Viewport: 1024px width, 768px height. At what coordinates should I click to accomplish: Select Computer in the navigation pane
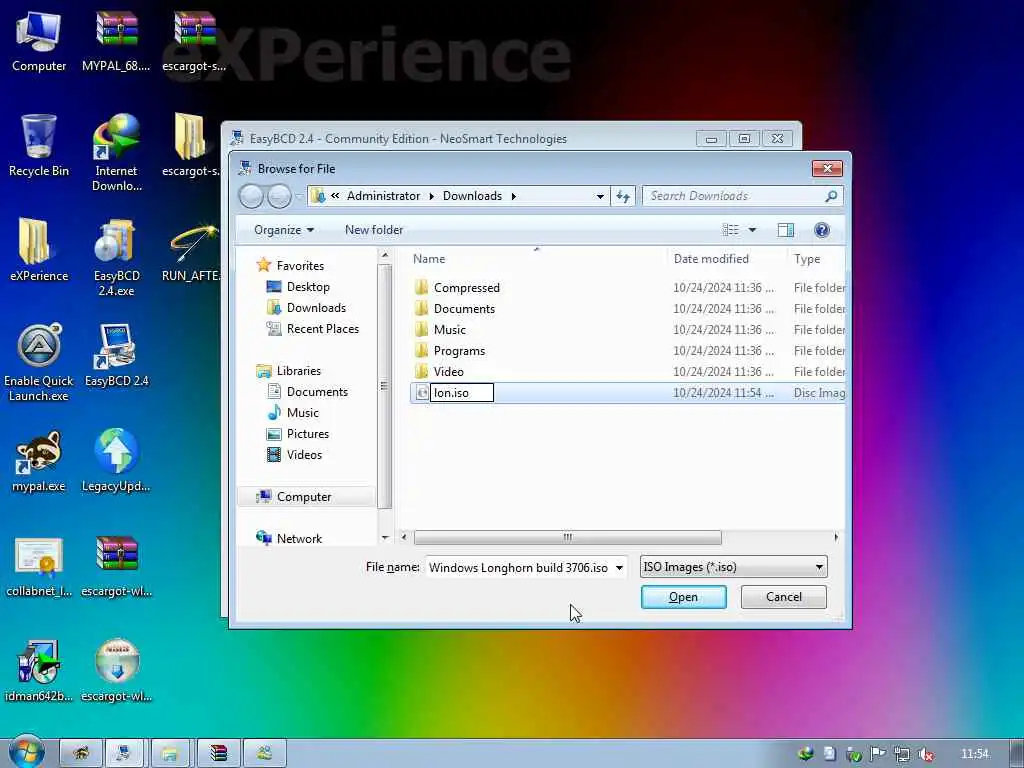304,497
